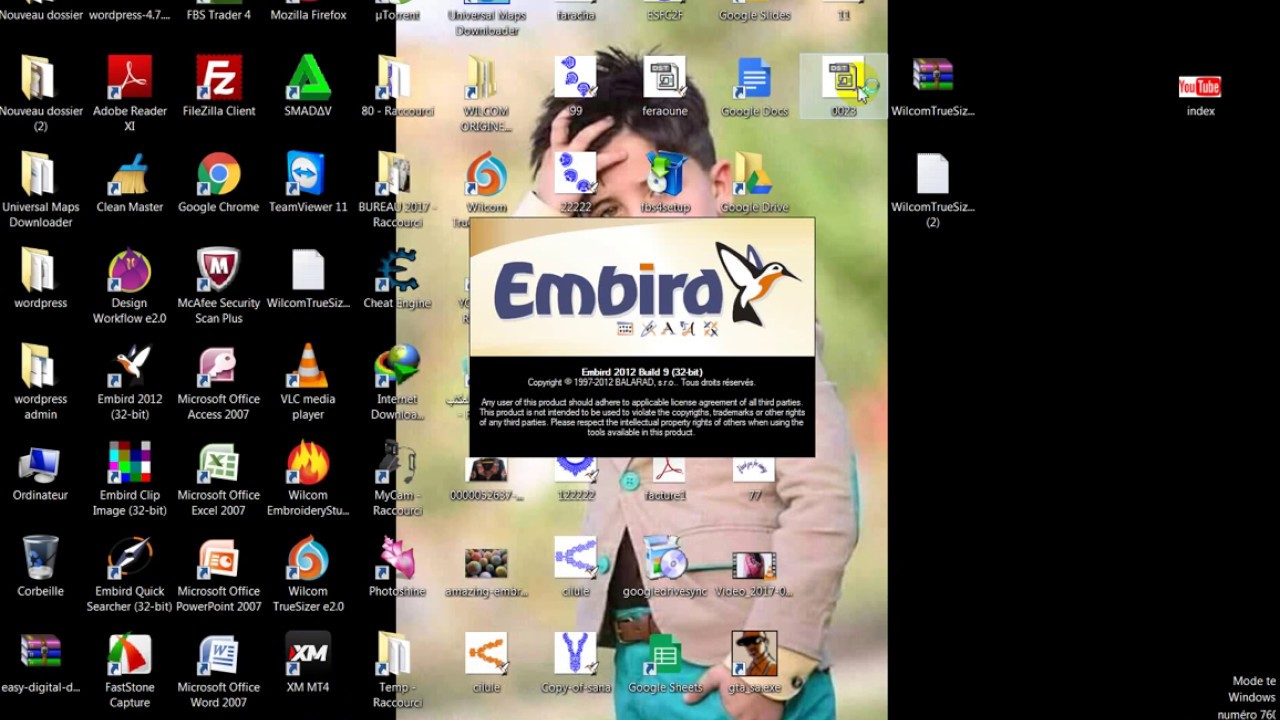1280x720 pixels.
Task: Open the Google Drive folder icon
Action: tap(754, 183)
